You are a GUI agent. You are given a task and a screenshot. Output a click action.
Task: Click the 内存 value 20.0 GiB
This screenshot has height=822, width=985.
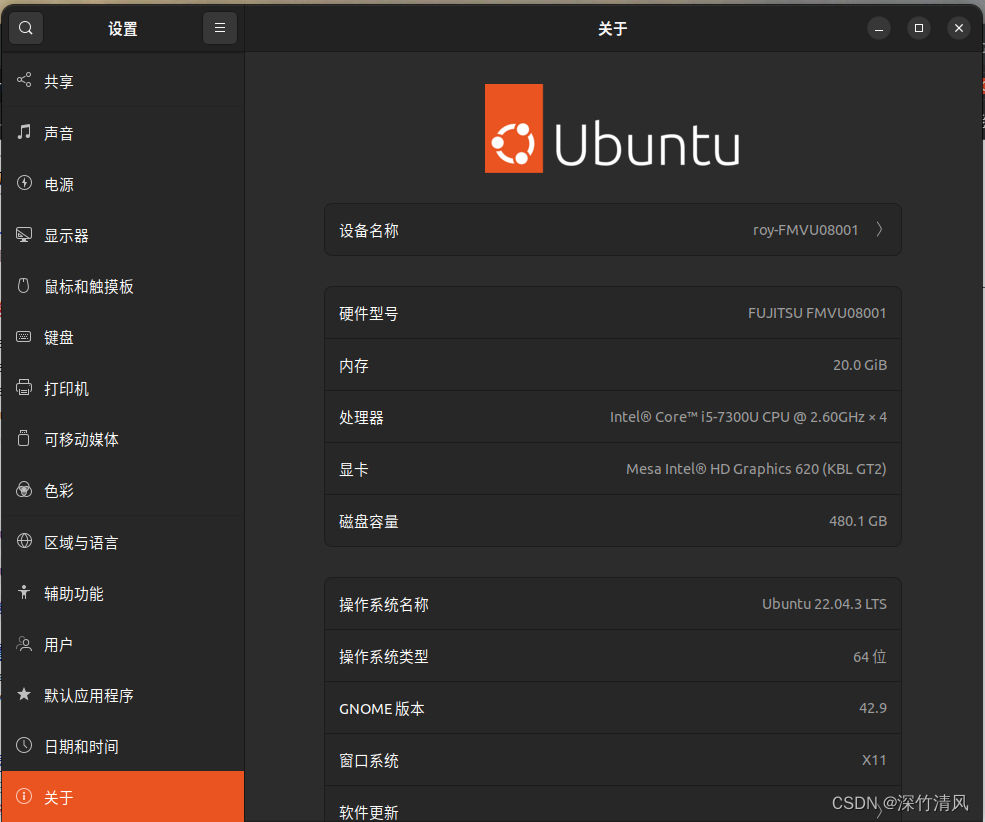tap(859, 365)
